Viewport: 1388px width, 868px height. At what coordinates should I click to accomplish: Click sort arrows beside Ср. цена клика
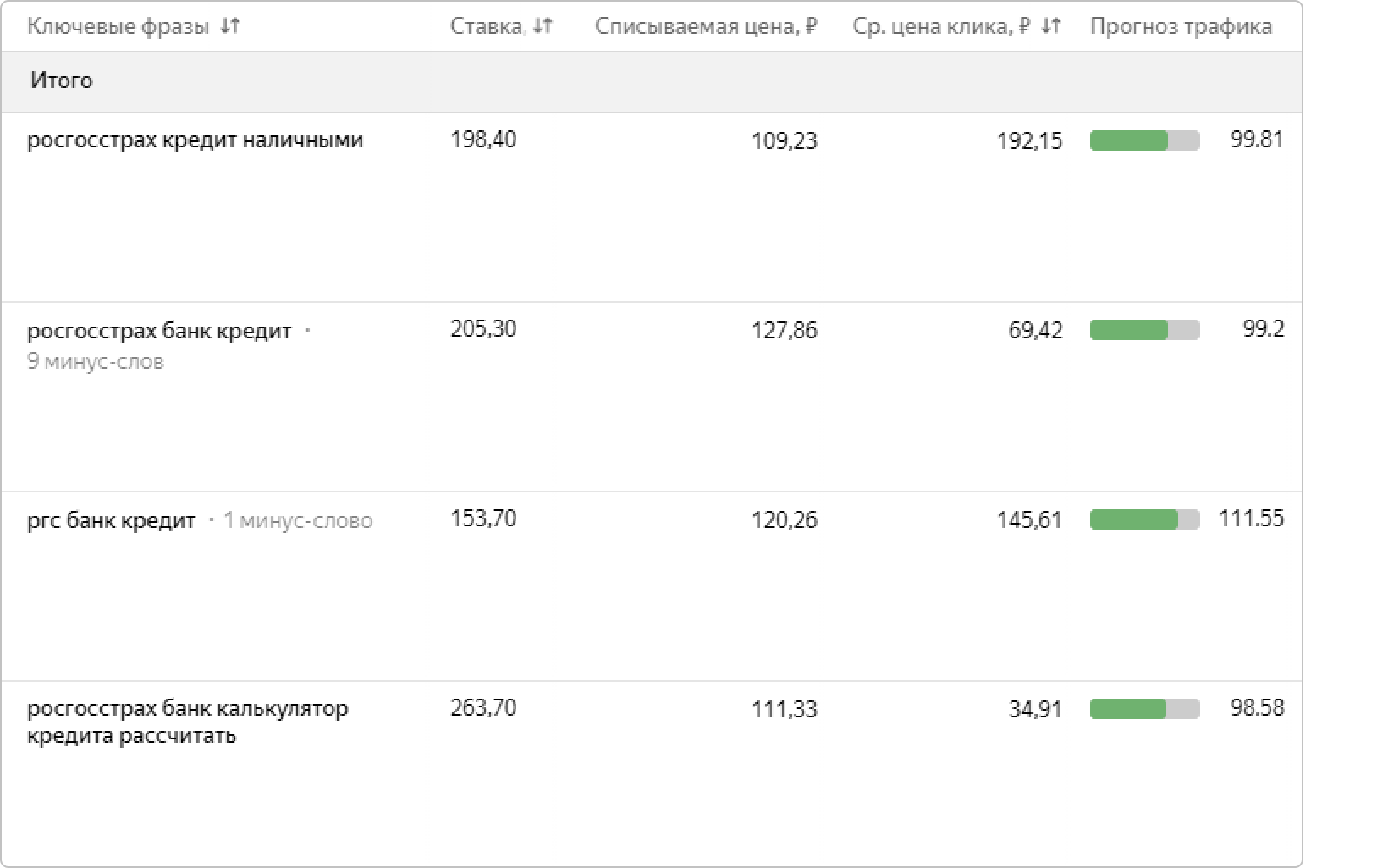pyautogui.click(x=1050, y=27)
